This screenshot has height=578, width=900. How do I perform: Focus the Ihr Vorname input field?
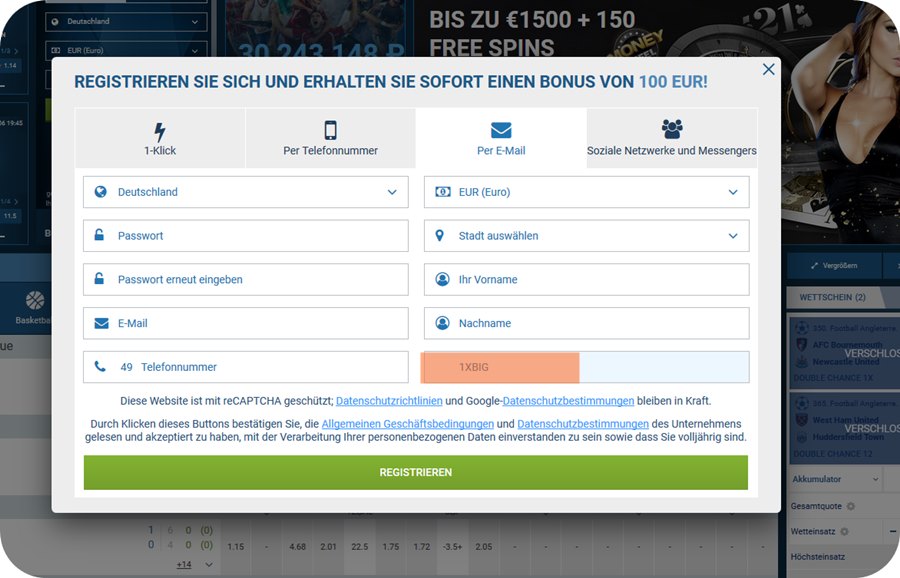coord(587,279)
